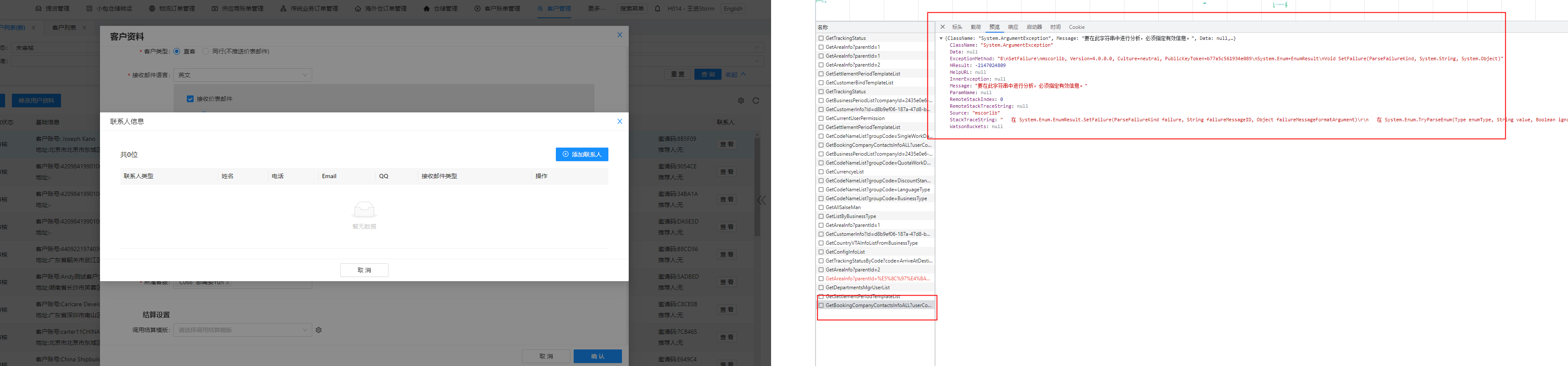1568x366 pixels.
Task: Open table column settings gear icon
Action: [741, 101]
